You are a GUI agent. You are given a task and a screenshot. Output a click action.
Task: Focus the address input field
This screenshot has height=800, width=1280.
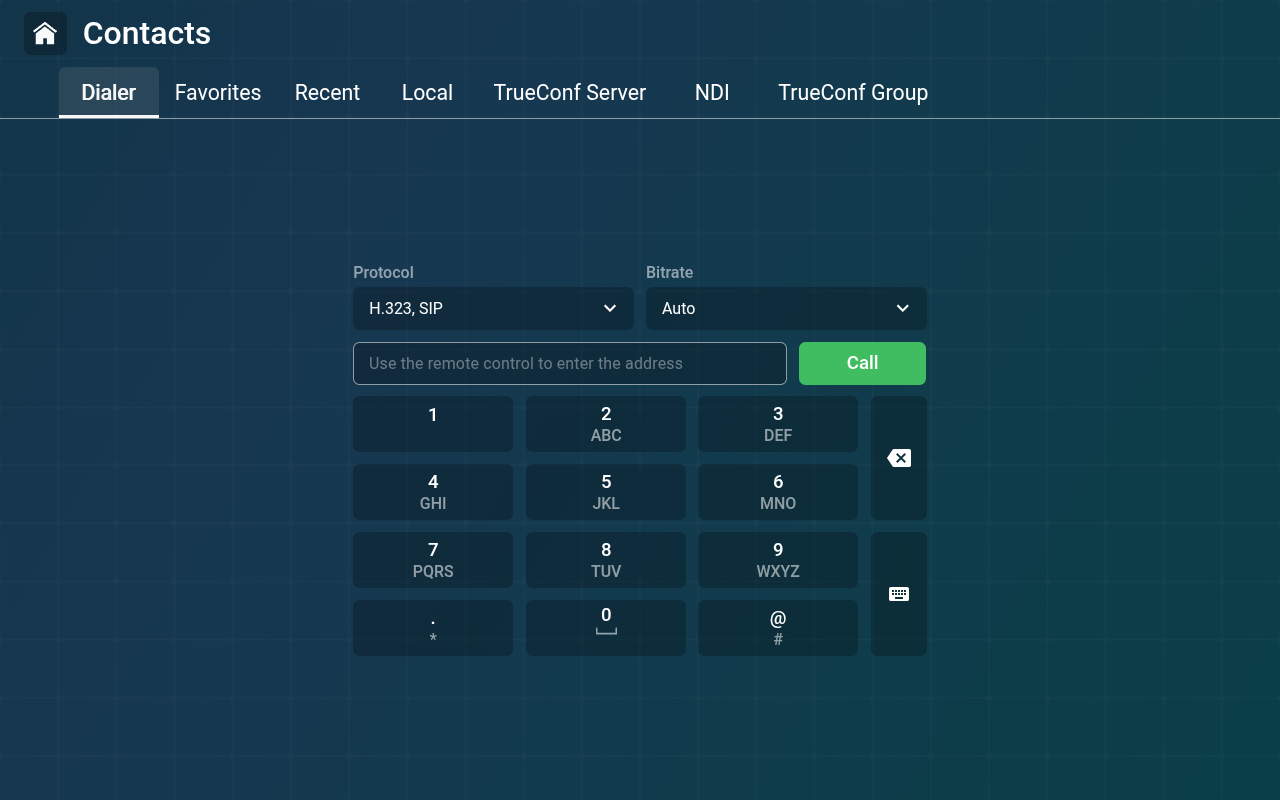pyautogui.click(x=570, y=363)
